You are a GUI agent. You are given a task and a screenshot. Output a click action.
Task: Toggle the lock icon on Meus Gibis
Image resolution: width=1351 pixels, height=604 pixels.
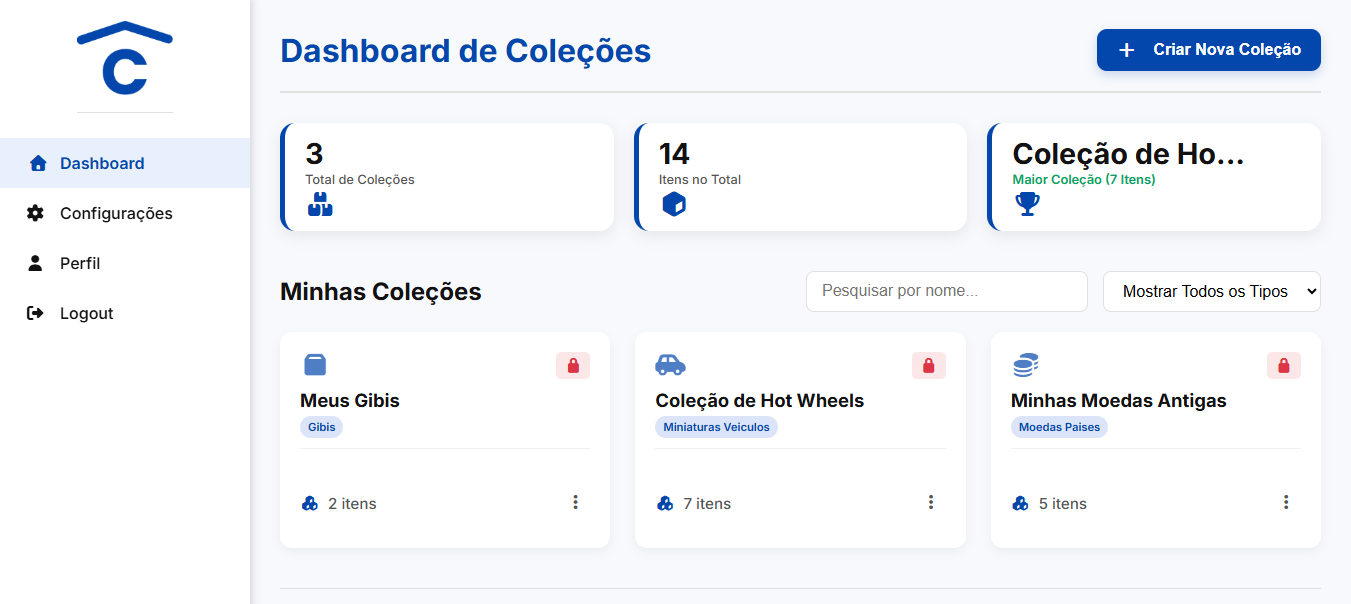[x=573, y=365]
